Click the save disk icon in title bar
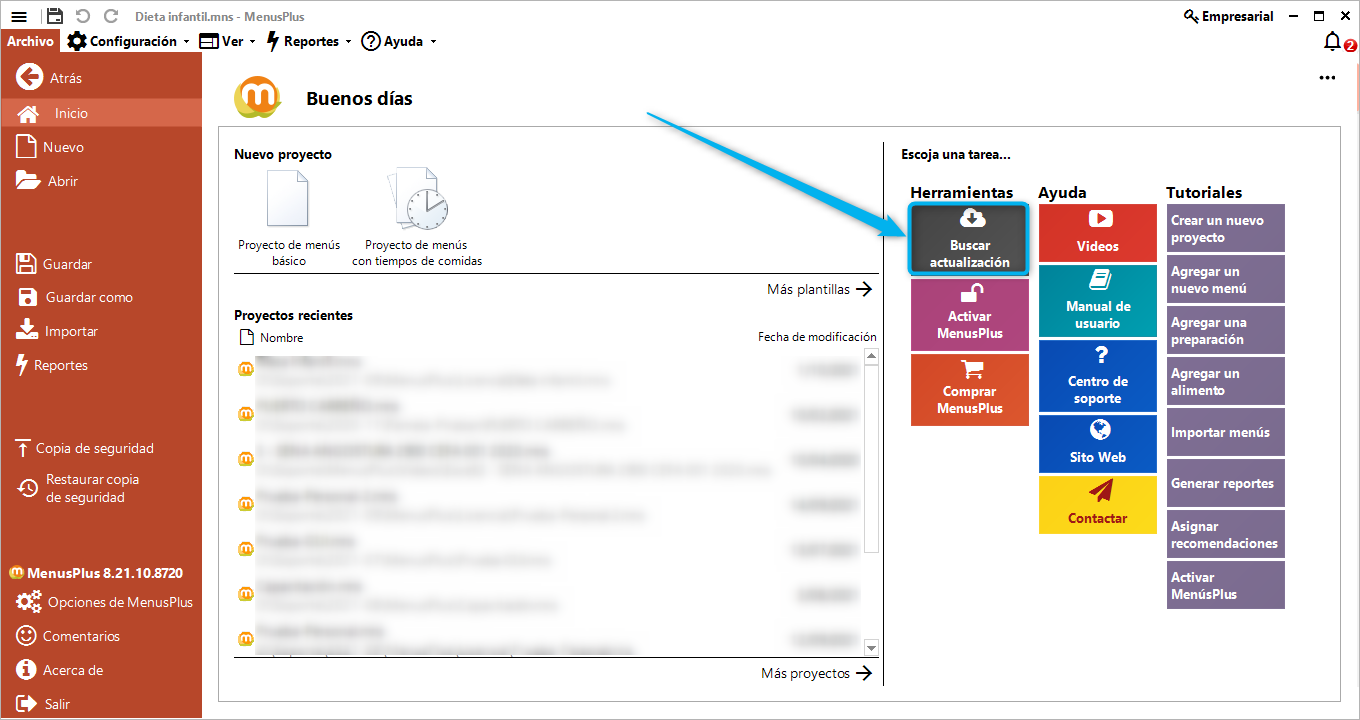The width and height of the screenshot is (1360, 720). pos(54,16)
